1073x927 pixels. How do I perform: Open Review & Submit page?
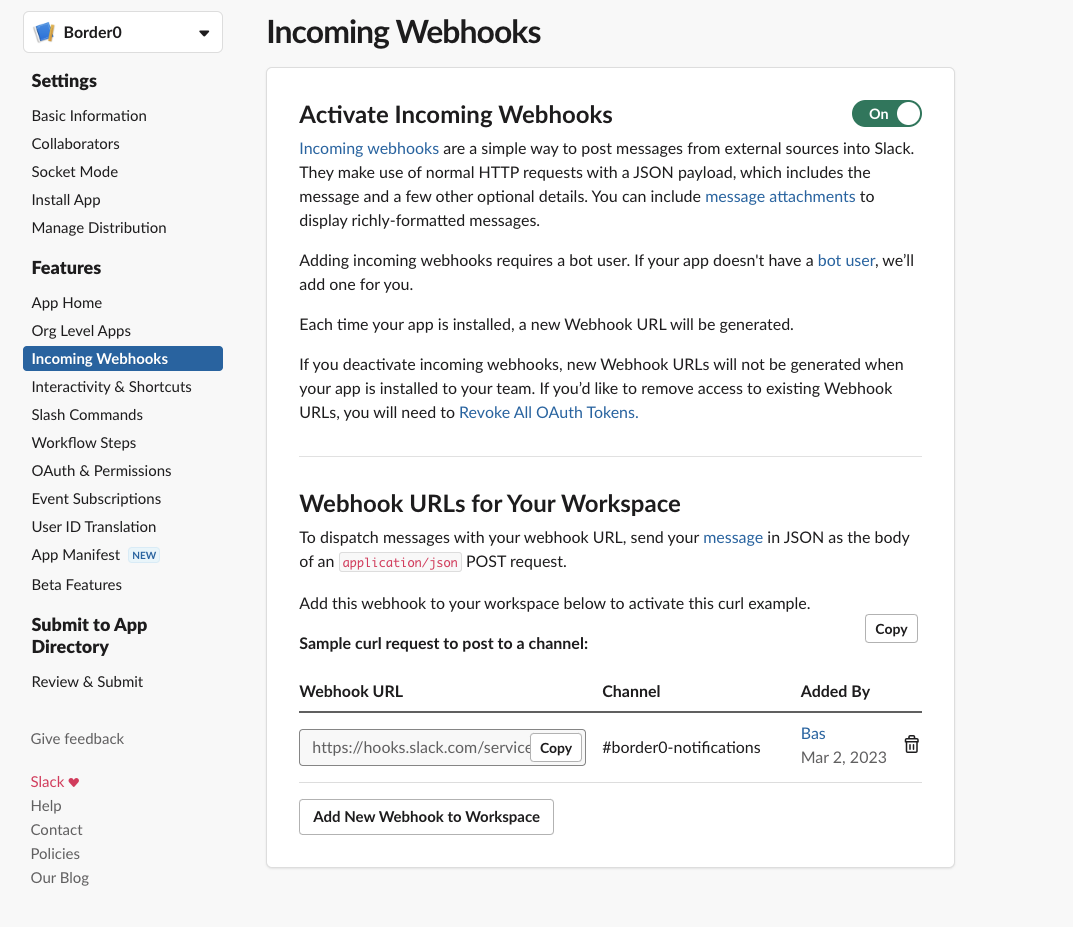coord(87,682)
